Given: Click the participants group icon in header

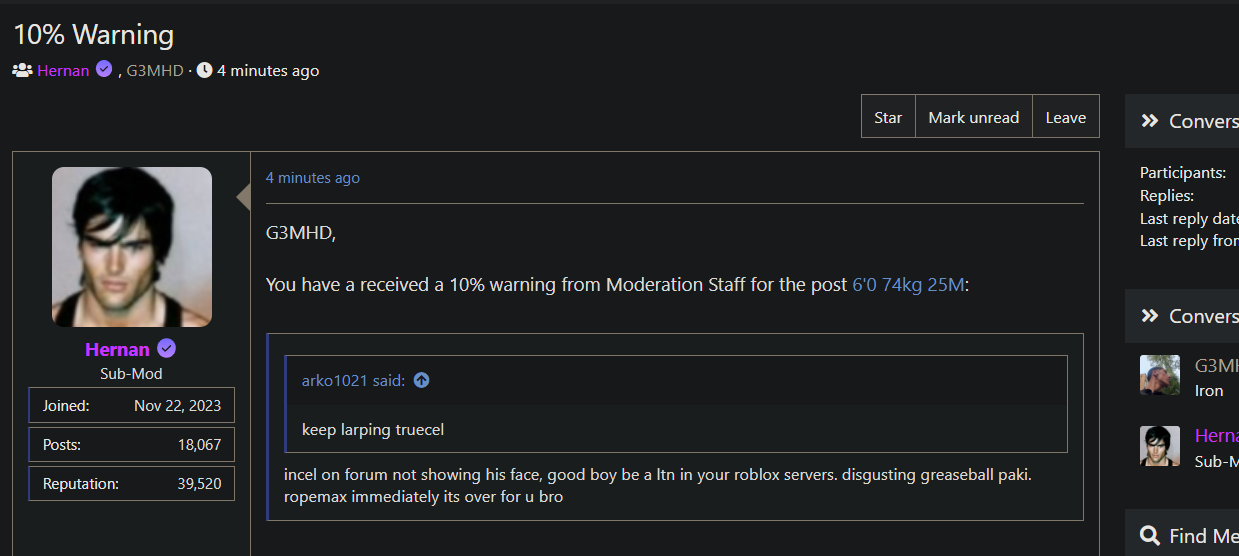Looking at the screenshot, I should click(22, 71).
